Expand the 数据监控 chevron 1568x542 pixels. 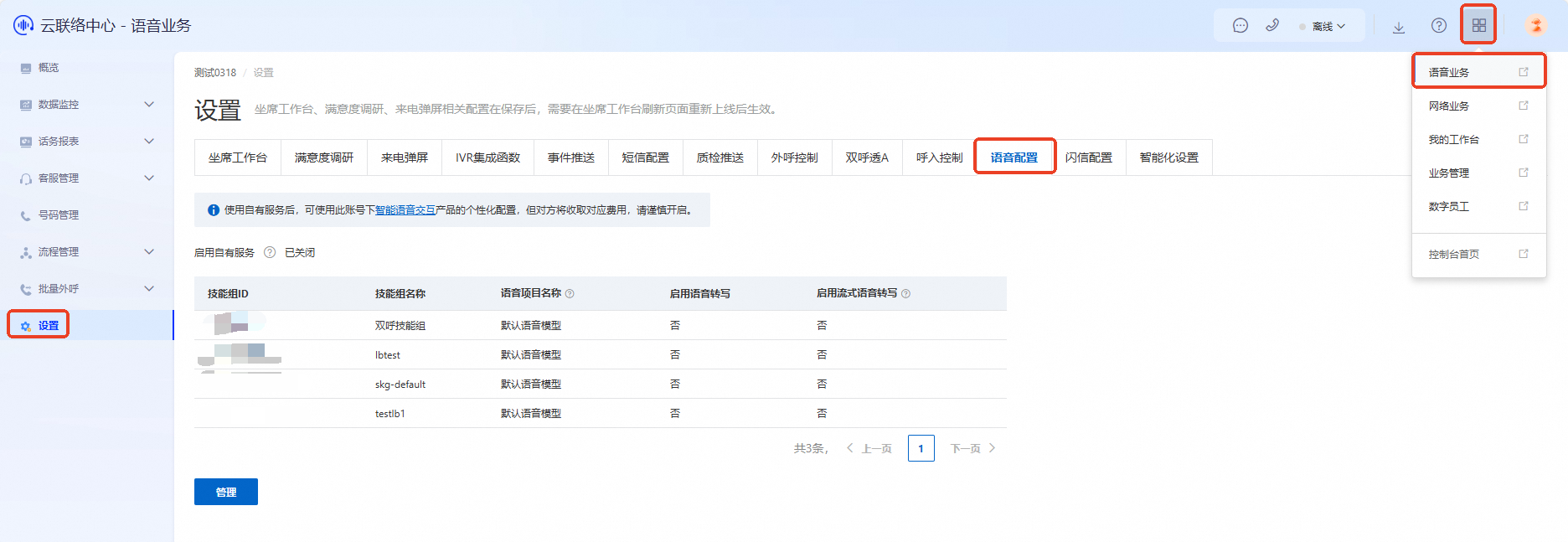coord(149,105)
